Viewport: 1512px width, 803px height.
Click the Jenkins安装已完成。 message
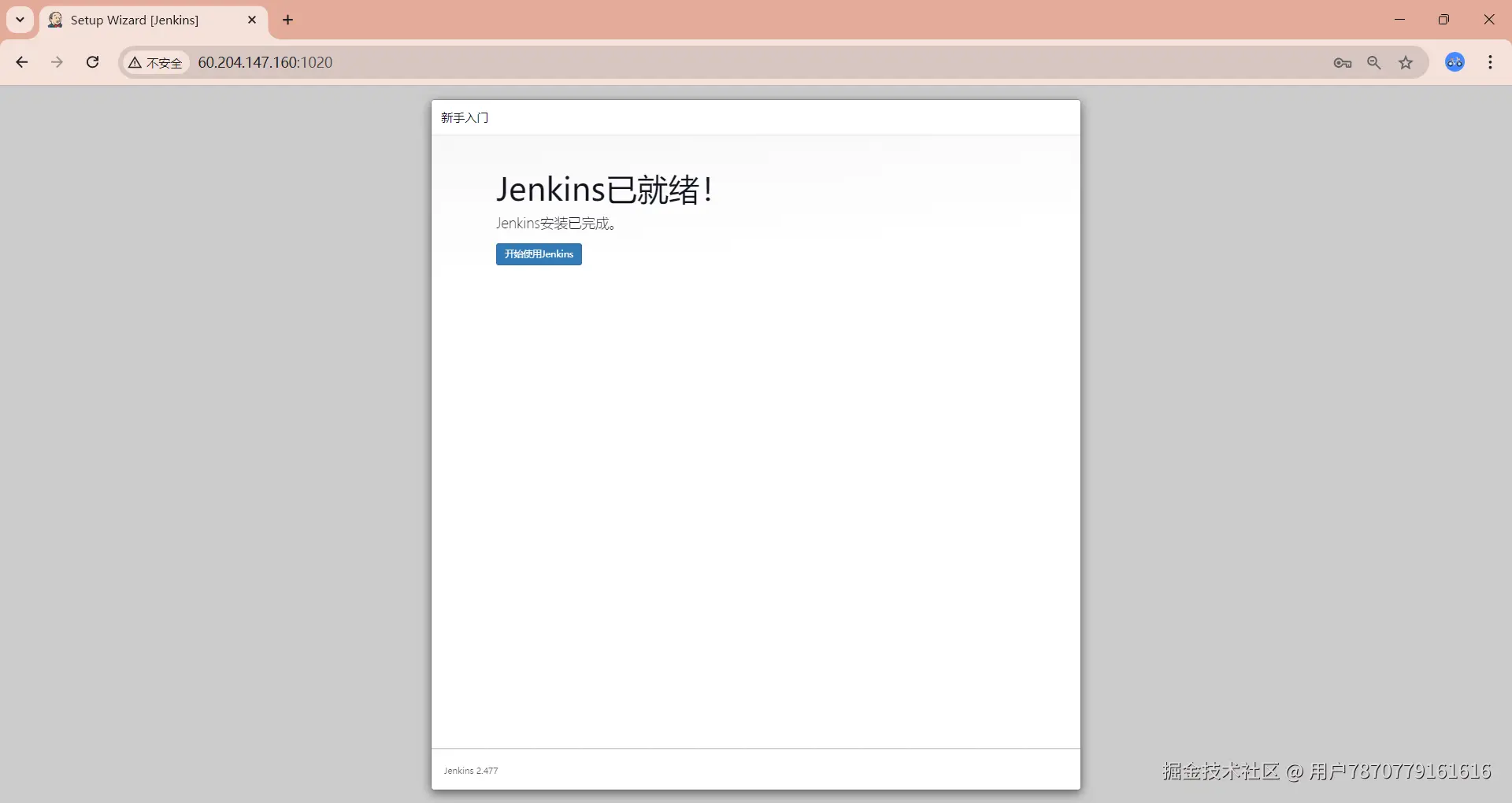pyautogui.click(x=556, y=224)
